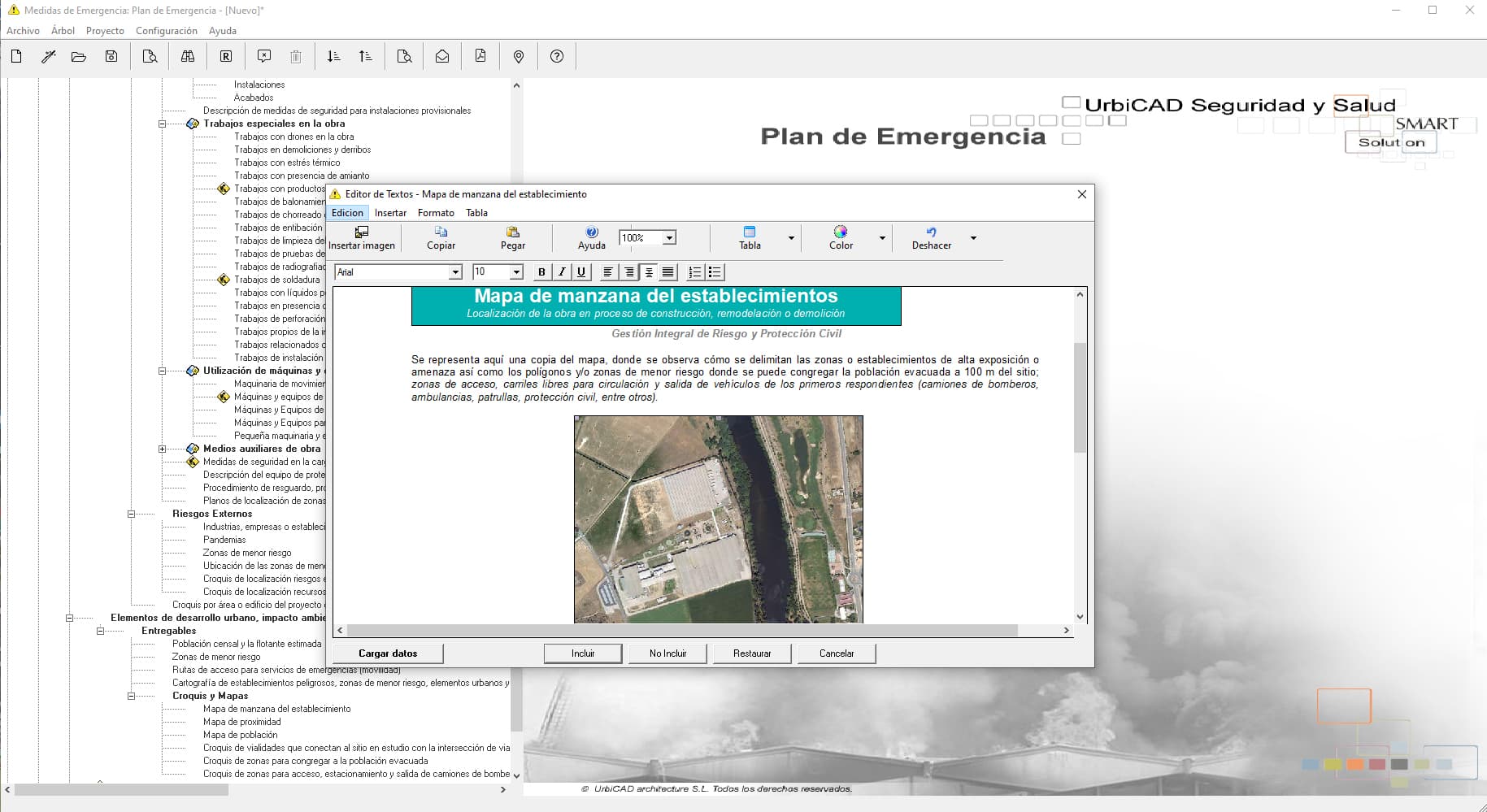Click the No Incluir button
1487x812 pixels.
click(667, 654)
